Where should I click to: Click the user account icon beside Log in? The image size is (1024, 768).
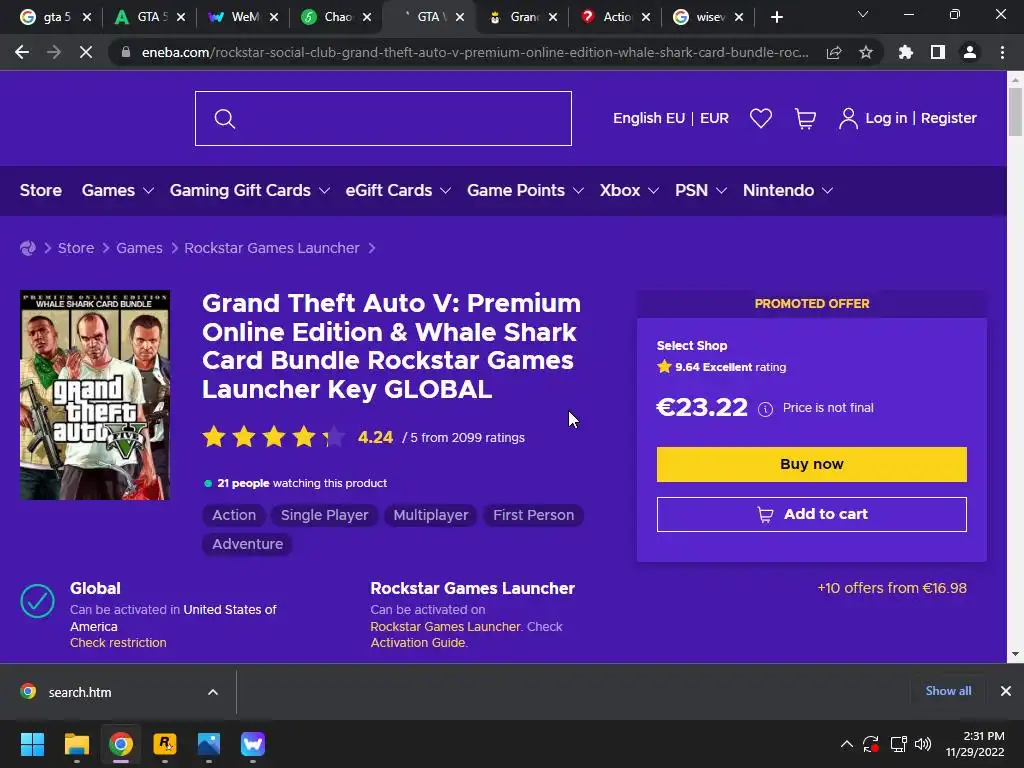[848, 118]
